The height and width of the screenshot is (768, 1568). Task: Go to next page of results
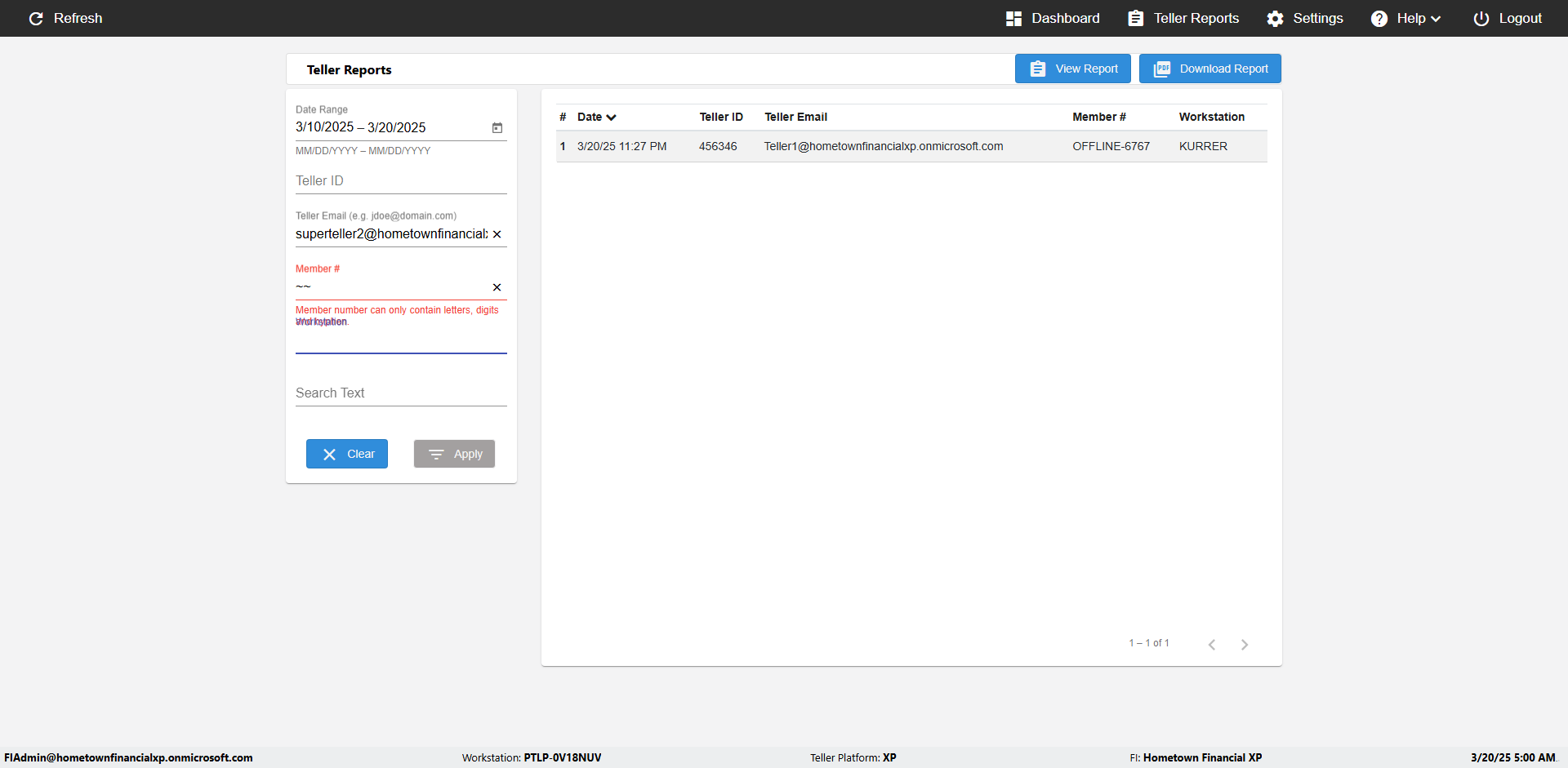[1245, 645]
